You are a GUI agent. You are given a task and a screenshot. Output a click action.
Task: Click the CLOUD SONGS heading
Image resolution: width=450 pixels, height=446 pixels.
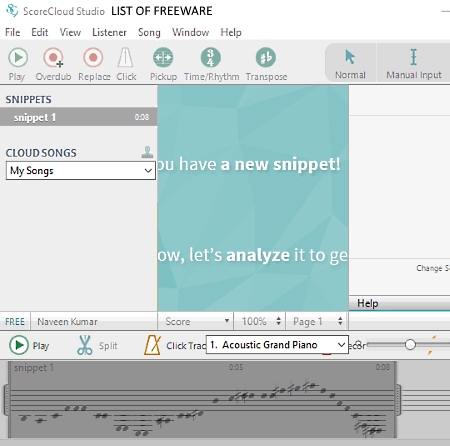tap(41, 153)
